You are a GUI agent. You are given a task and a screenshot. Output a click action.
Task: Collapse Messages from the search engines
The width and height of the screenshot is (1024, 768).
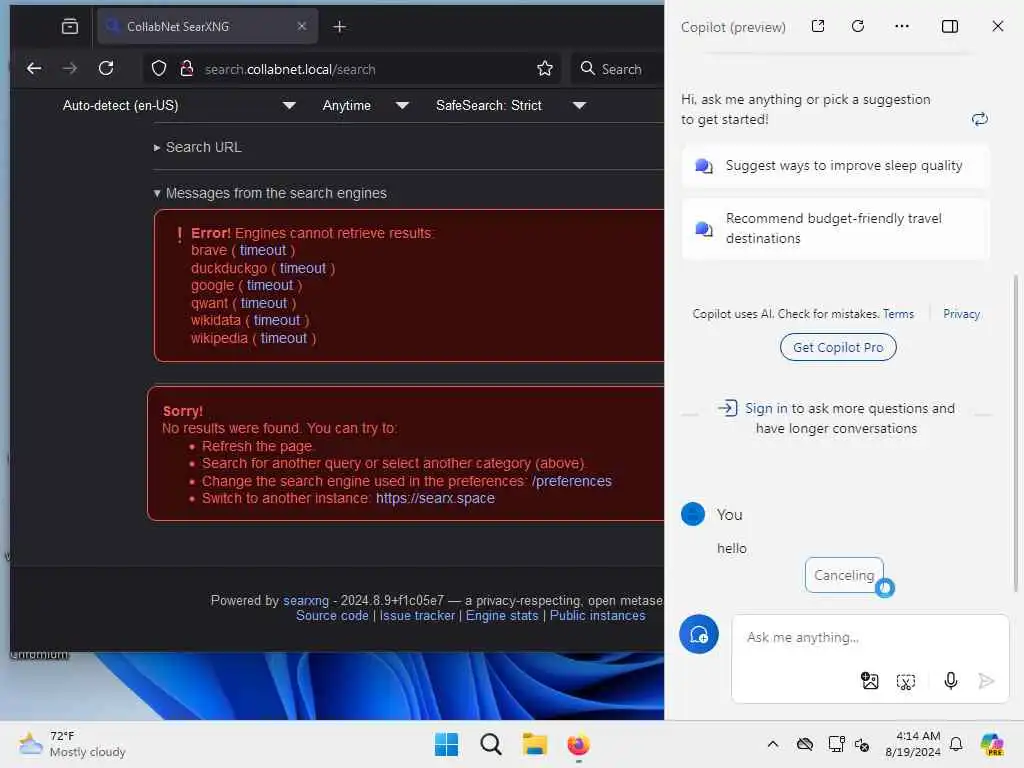pos(270,193)
